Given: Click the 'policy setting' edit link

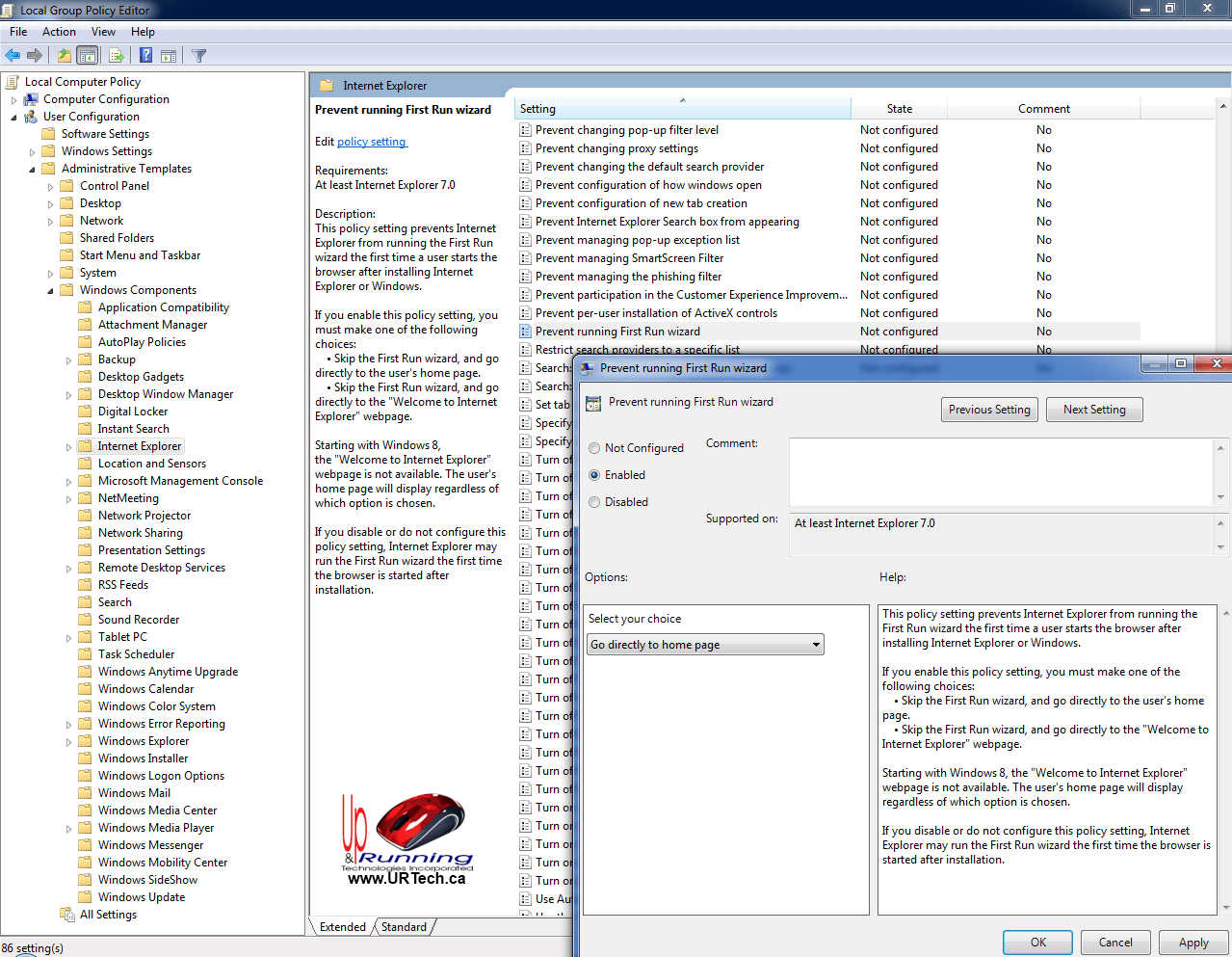Looking at the screenshot, I should [372, 142].
